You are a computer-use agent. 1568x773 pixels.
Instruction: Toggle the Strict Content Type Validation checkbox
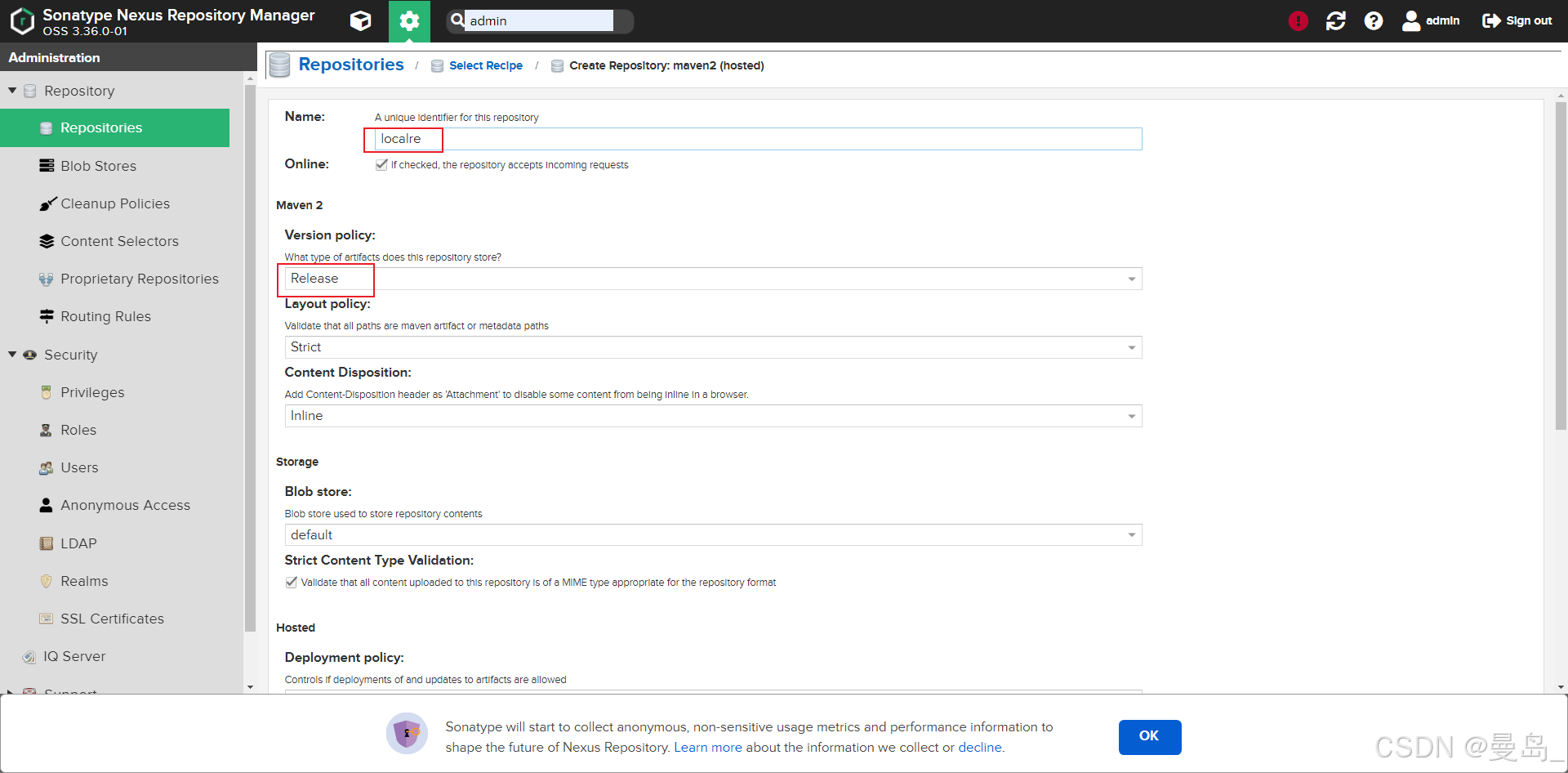click(x=292, y=582)
